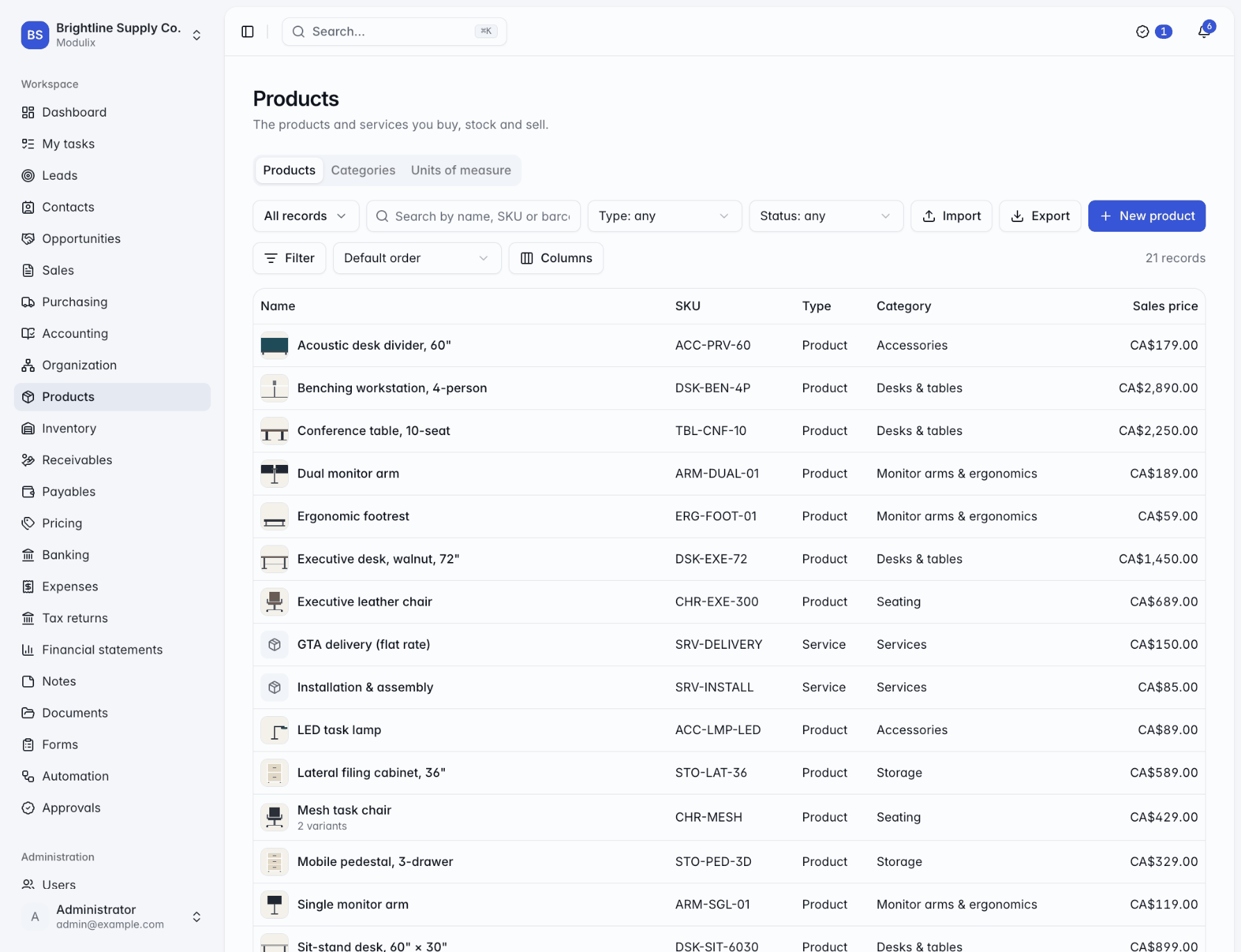
Task: Expand the Administrator account menu
Action: [112, 917]
